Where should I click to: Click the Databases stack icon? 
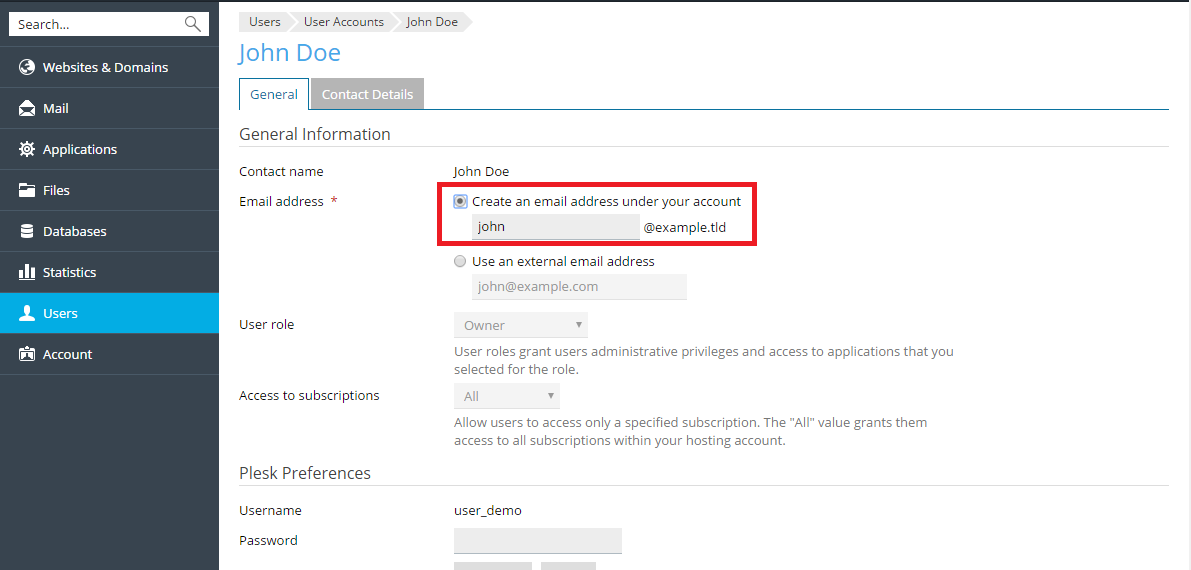tap(27, 231)
